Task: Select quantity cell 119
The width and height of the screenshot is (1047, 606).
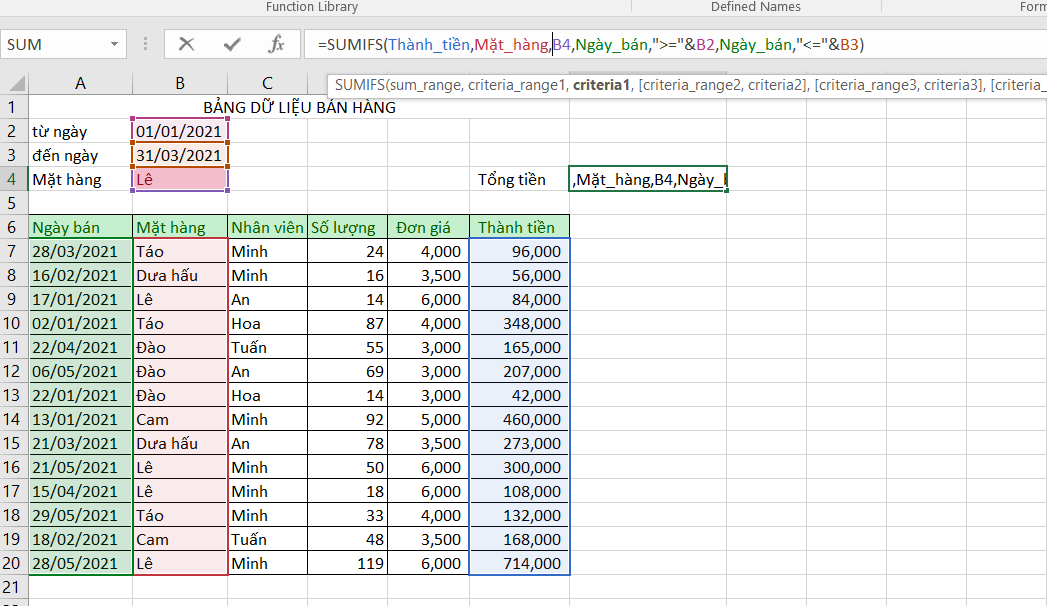Action: coord(347,564)
